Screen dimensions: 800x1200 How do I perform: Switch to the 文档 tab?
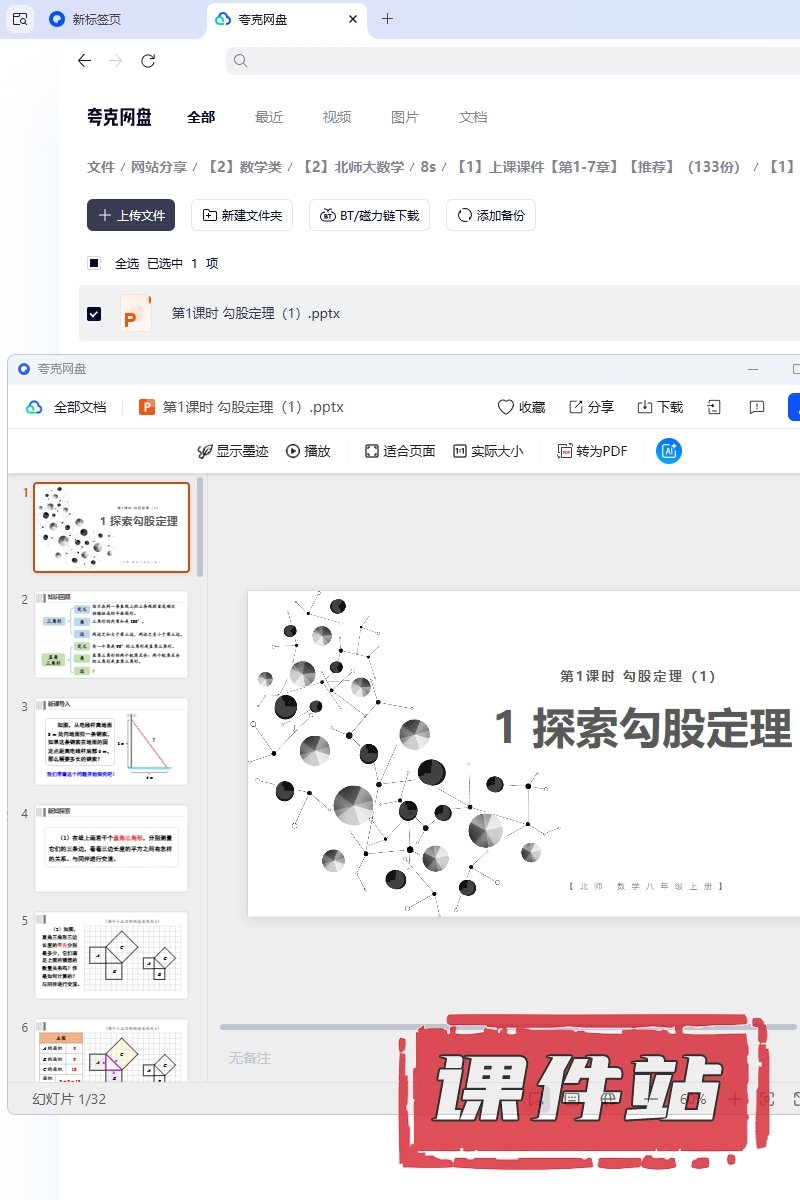[473, 117]
